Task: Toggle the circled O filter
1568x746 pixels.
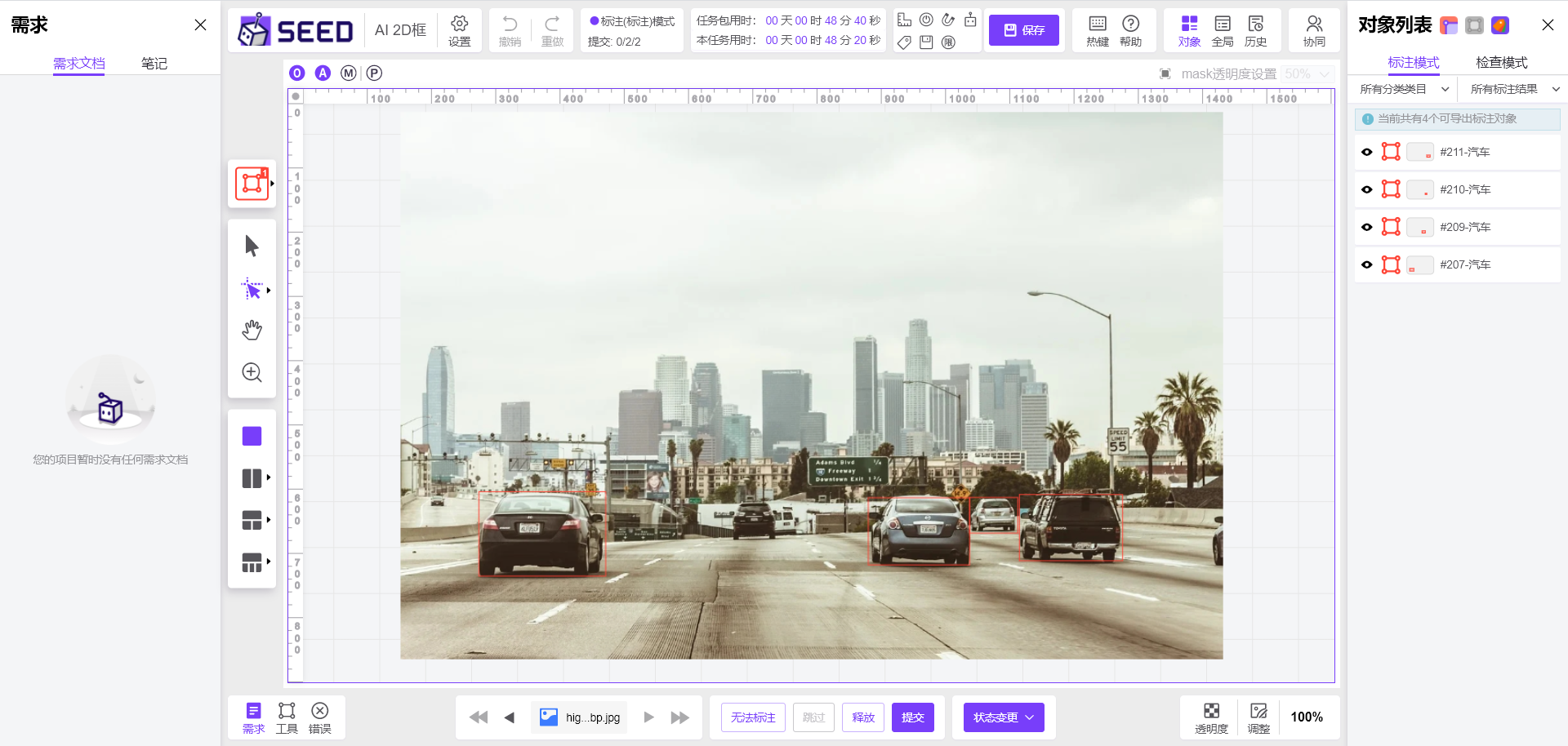Action: [x=297, y=73]
